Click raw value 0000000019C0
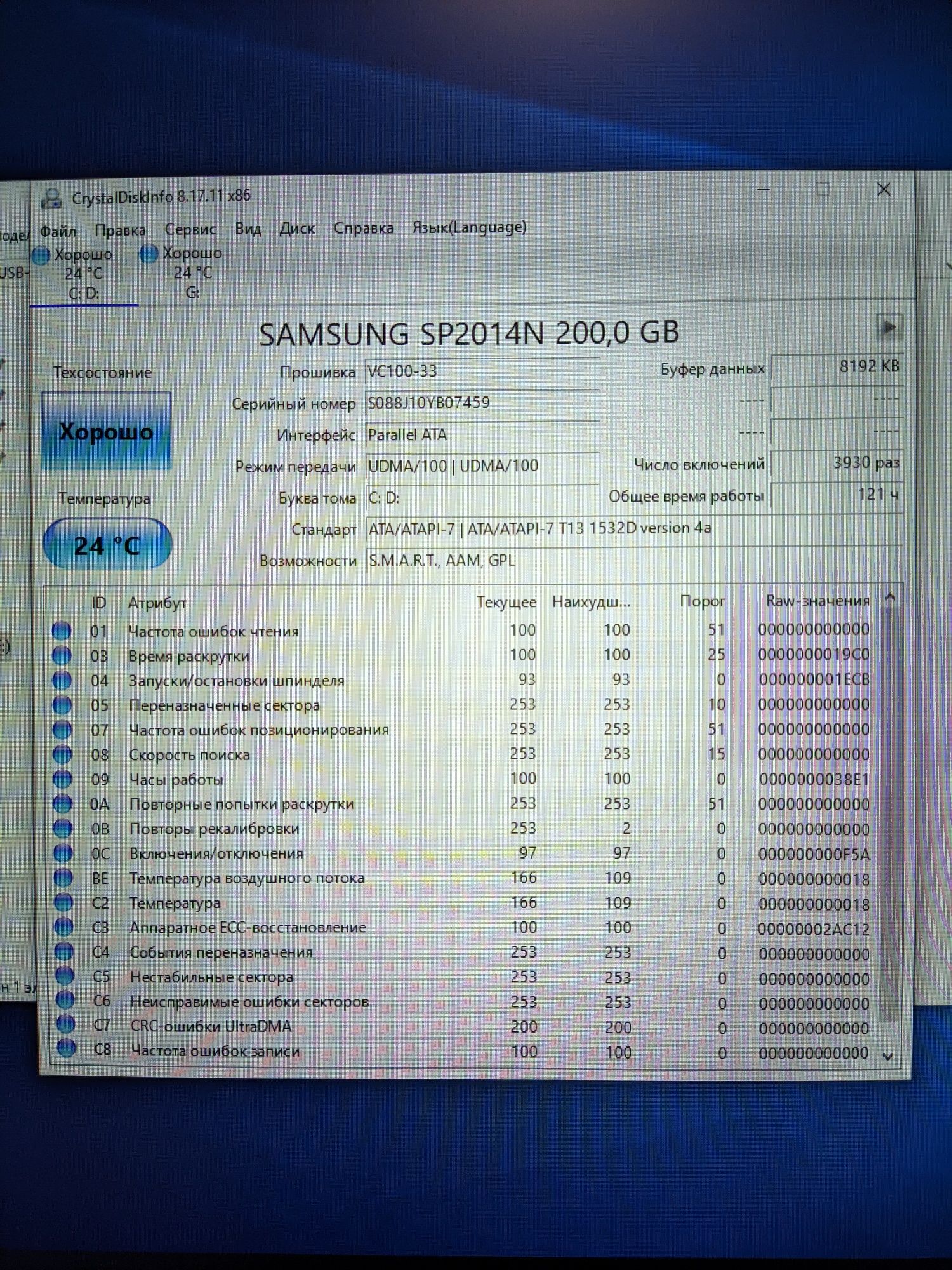Screen dimensions: 952x1270 click(814, 654)
